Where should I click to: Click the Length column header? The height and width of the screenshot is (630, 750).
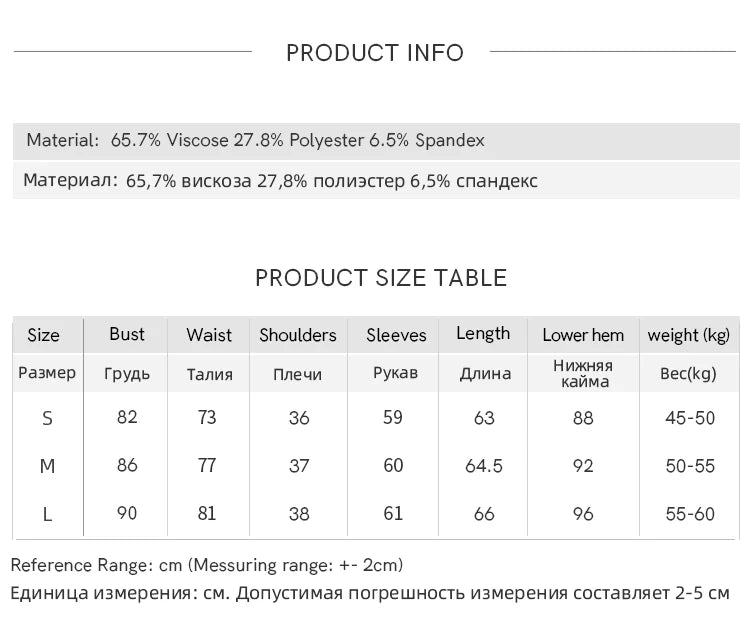coord(483,334)
